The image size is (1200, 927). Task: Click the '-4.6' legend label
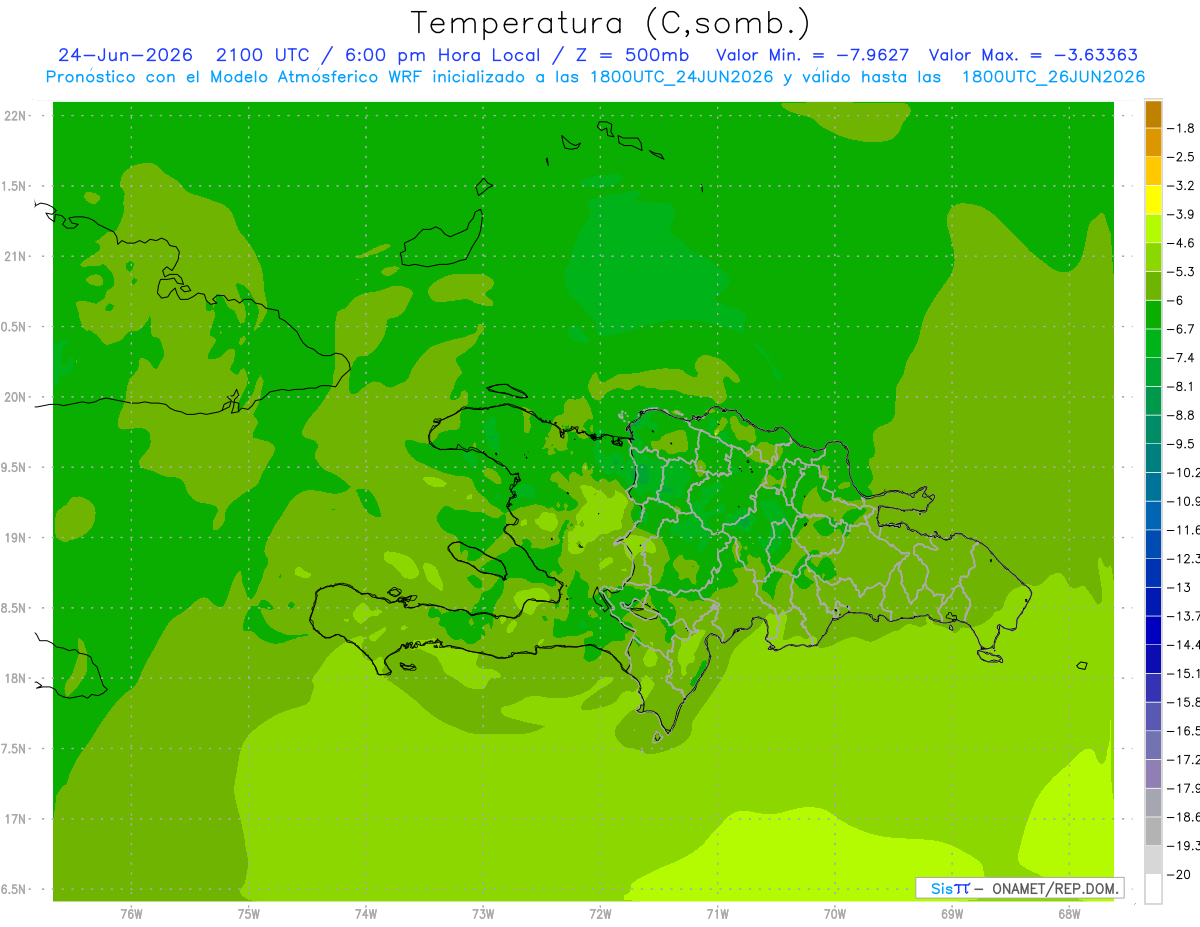[1181, 243]
